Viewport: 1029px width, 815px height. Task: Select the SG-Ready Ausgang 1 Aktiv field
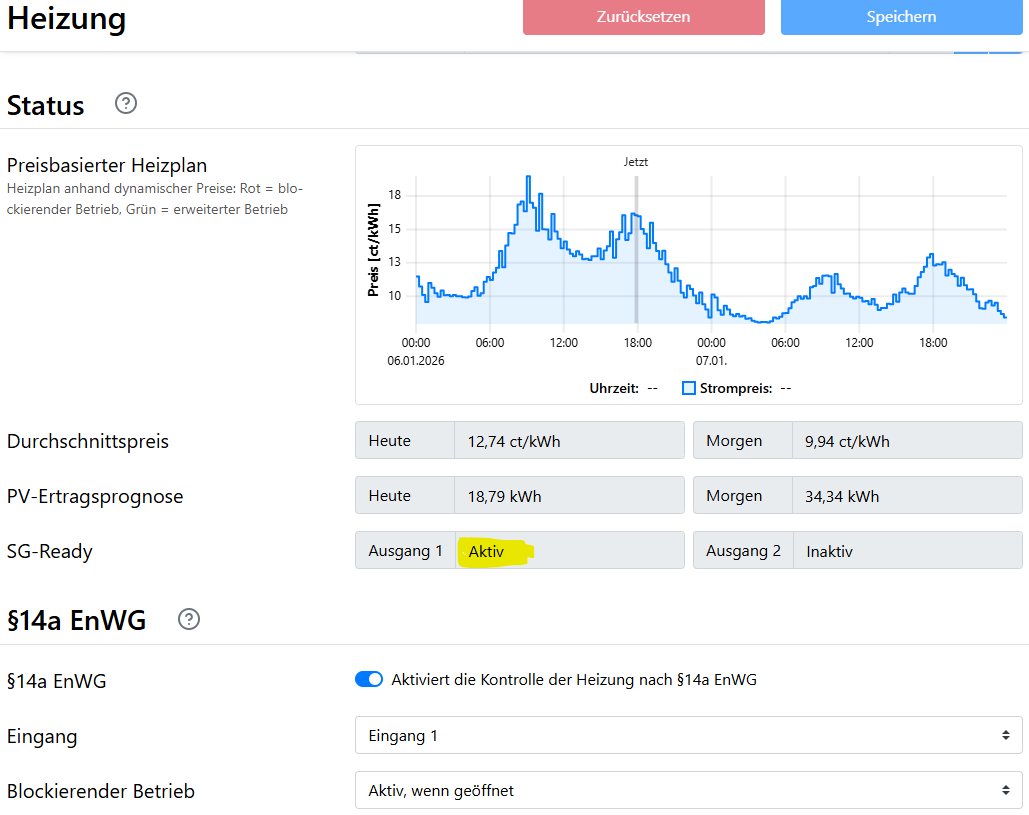[569, 551]
